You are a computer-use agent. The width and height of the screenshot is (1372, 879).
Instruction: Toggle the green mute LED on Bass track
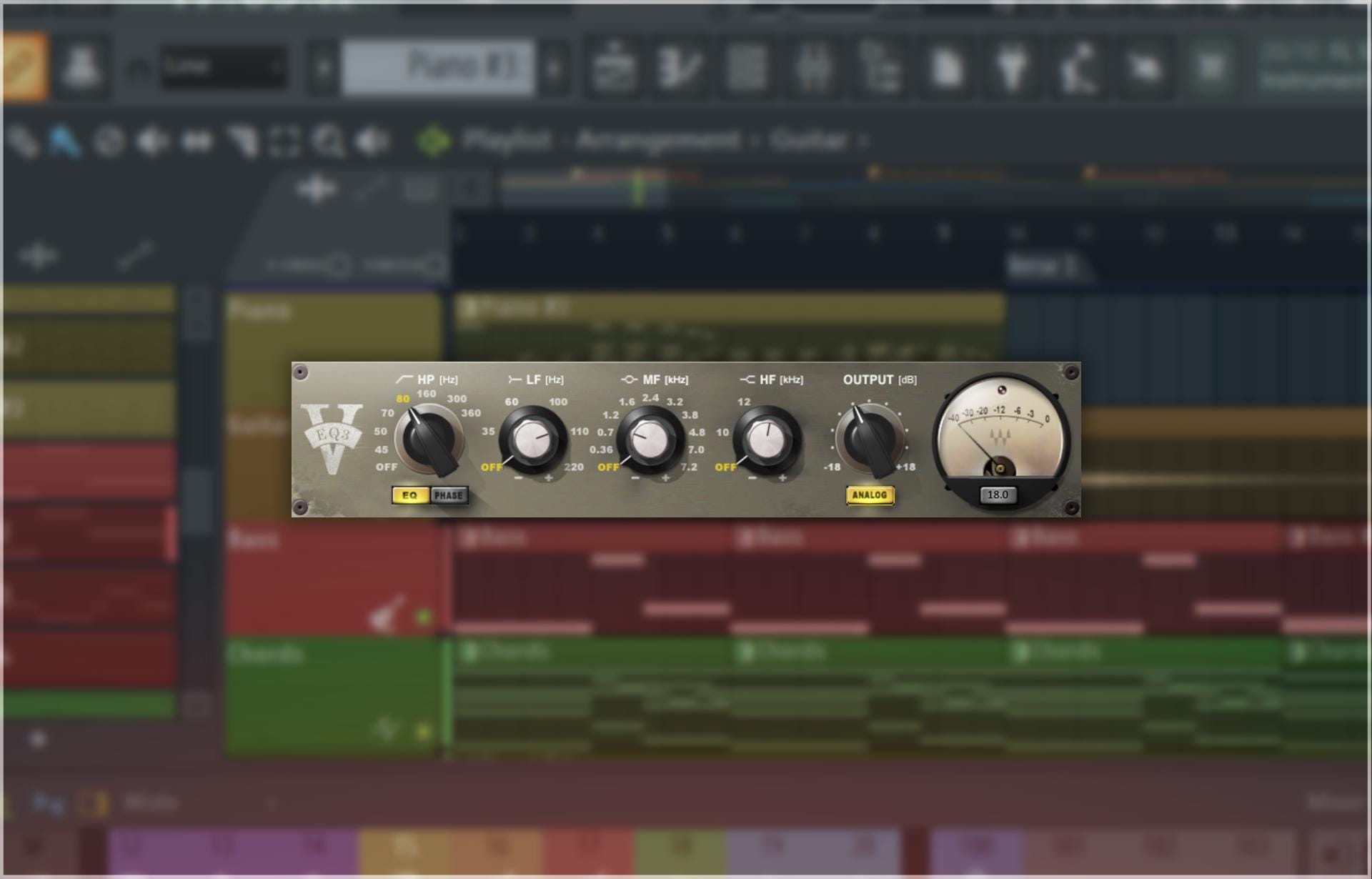click(x=423, y=617)
